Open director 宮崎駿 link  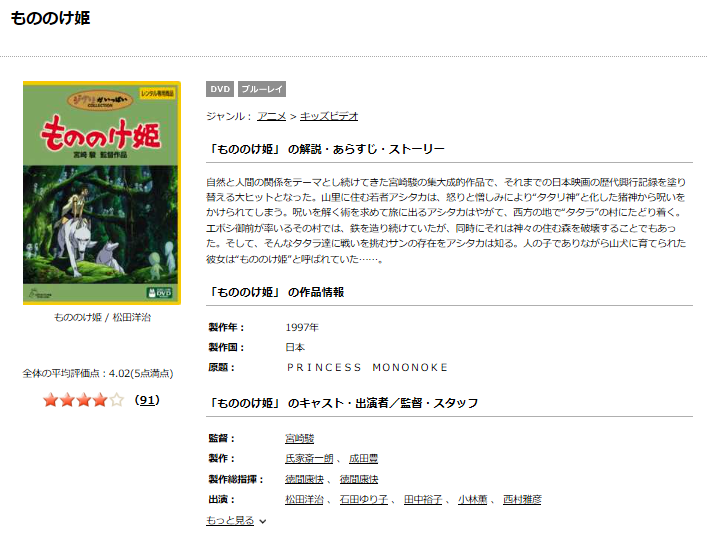pos(299,438)
